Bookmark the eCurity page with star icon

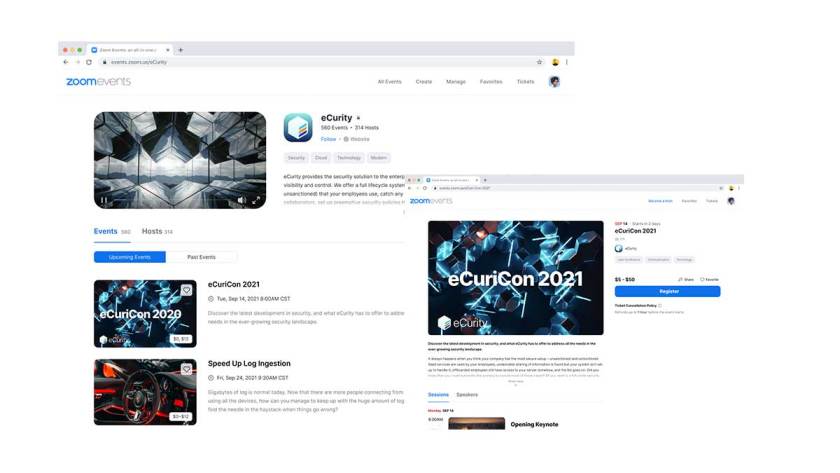[539, 62]
